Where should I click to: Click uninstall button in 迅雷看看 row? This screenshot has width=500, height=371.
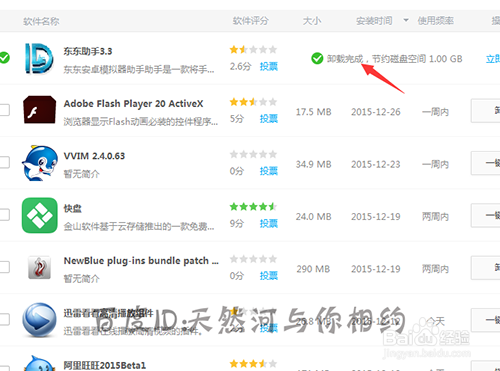tap(485, 320)
